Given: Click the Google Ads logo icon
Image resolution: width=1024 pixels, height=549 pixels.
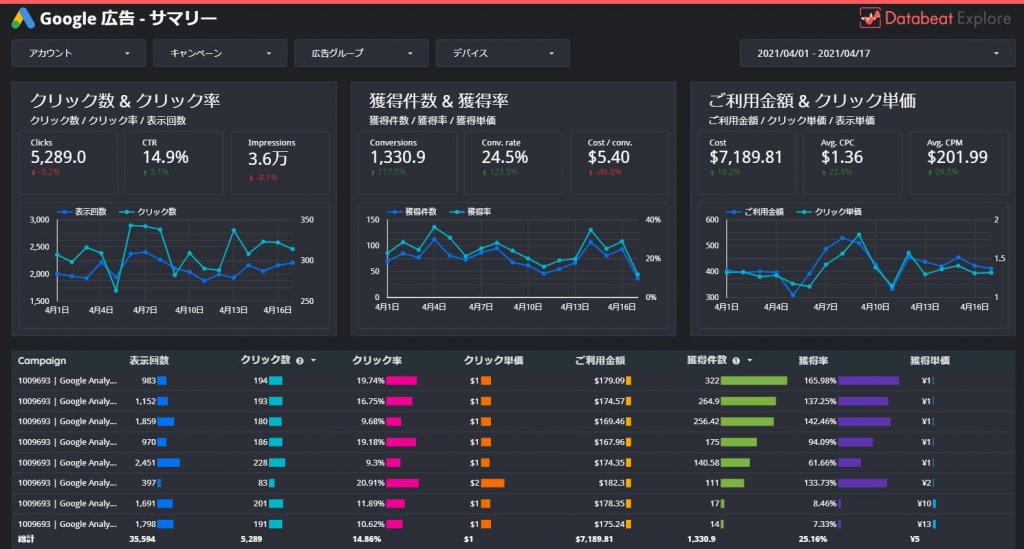Looking at the screenshot, I should pos(23,18).
